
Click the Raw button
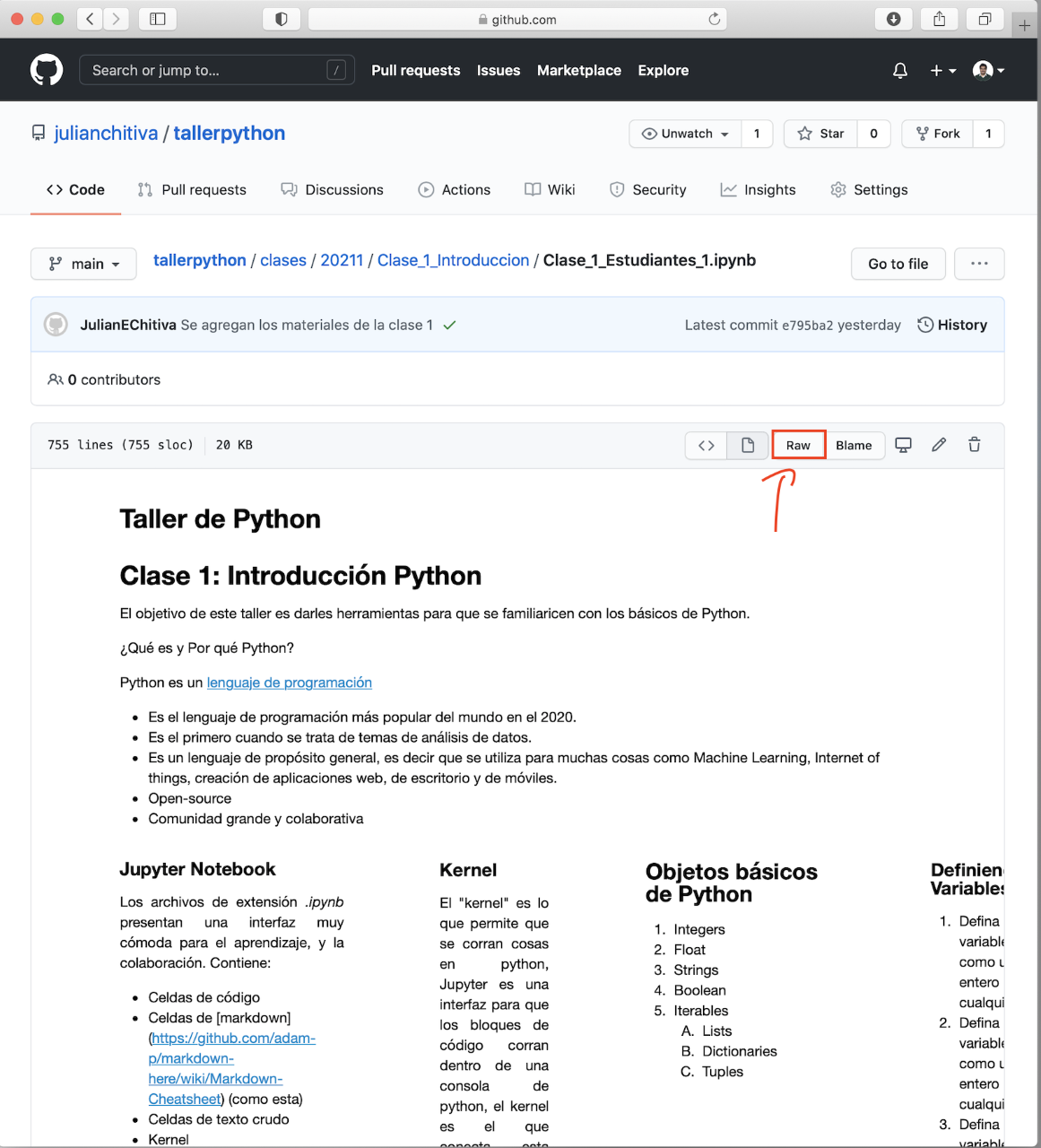click(798, 445)
